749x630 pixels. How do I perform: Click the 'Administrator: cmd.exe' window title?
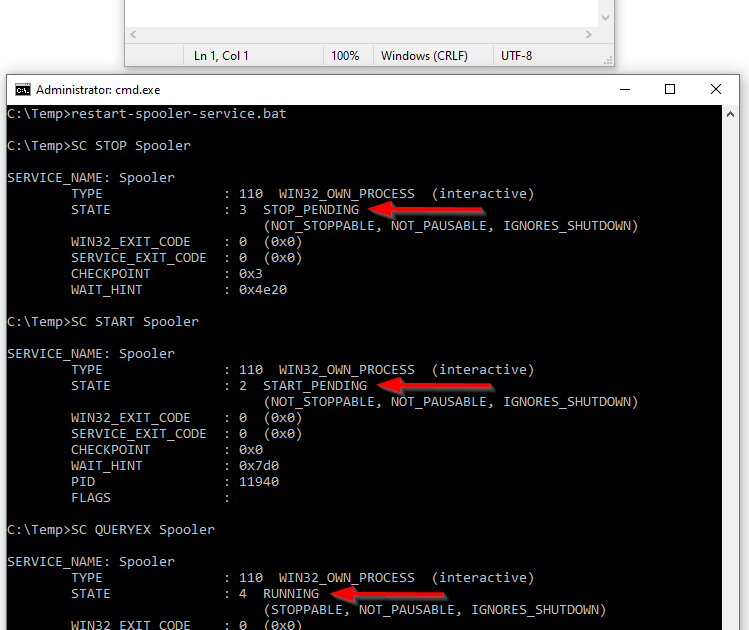pos(98,90)
